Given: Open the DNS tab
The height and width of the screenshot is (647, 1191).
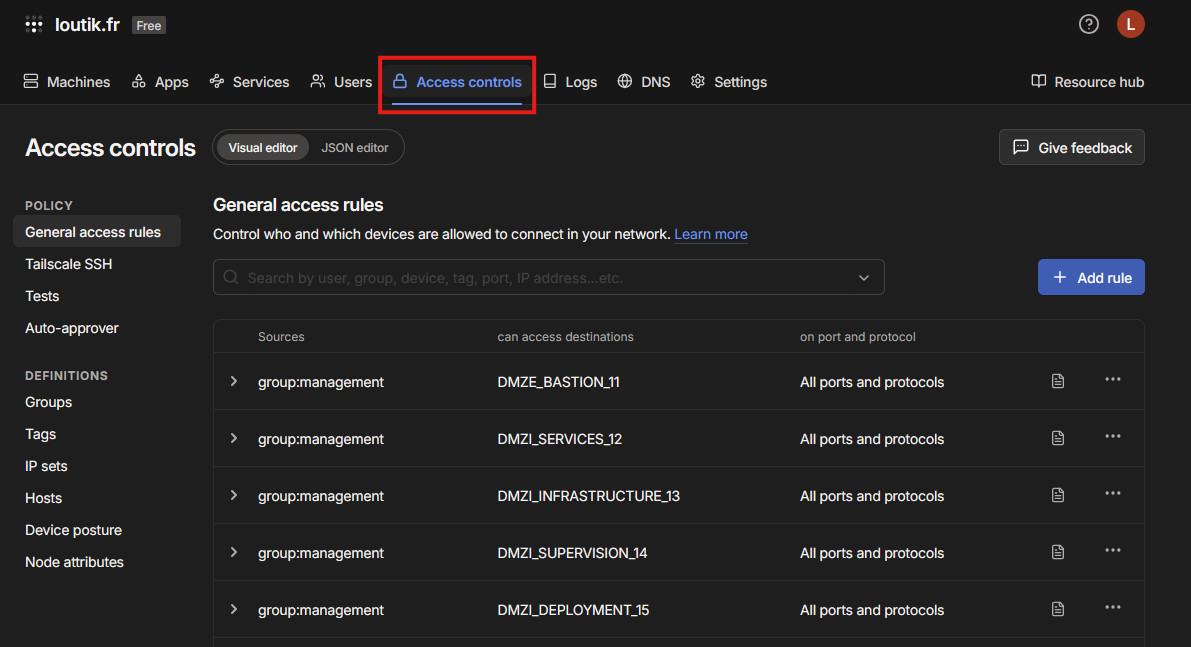Looking at the screenshot, I should (x=643, y=82).
